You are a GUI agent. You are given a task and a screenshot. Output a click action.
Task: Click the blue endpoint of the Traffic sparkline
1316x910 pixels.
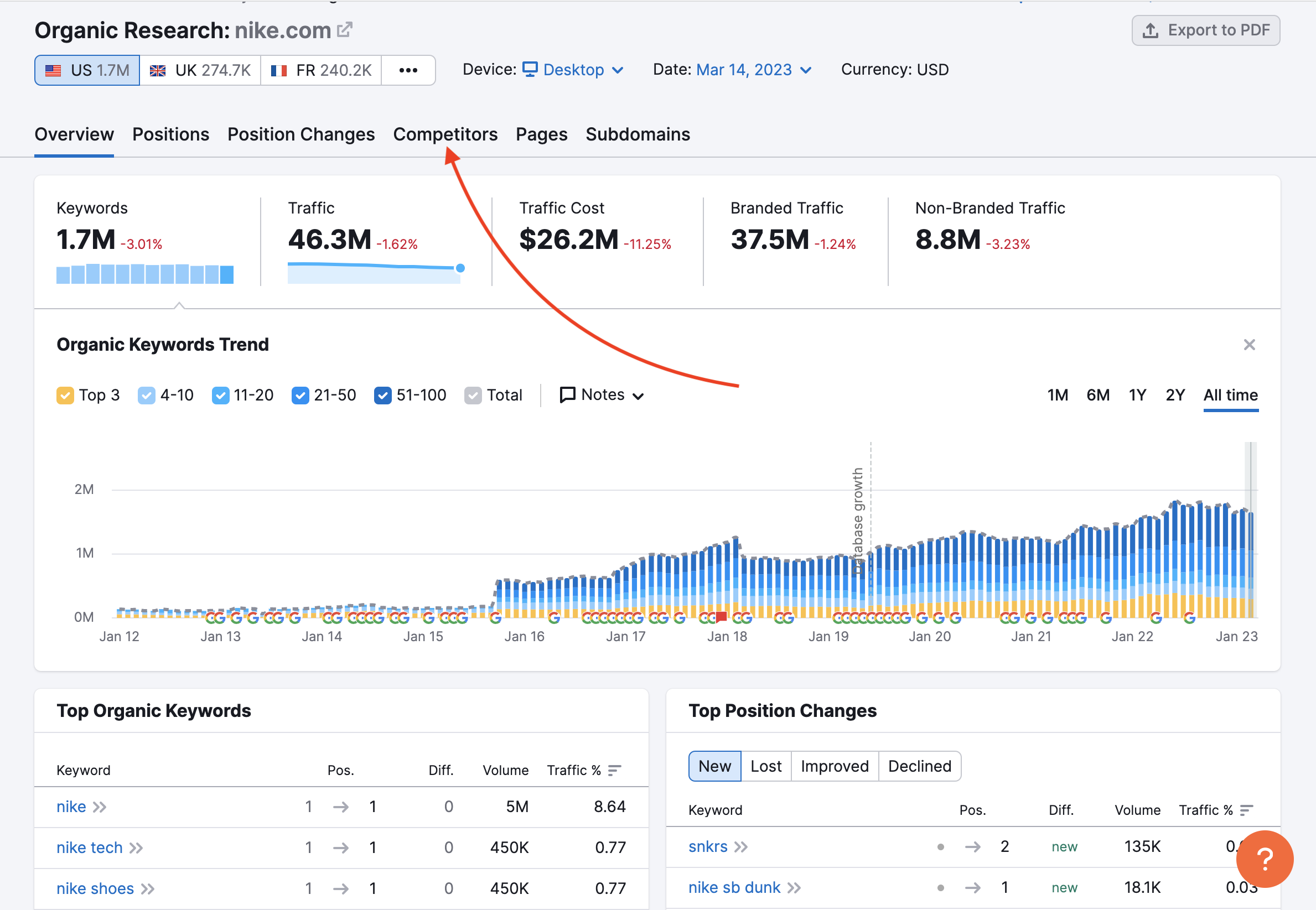tap(460, 268)
